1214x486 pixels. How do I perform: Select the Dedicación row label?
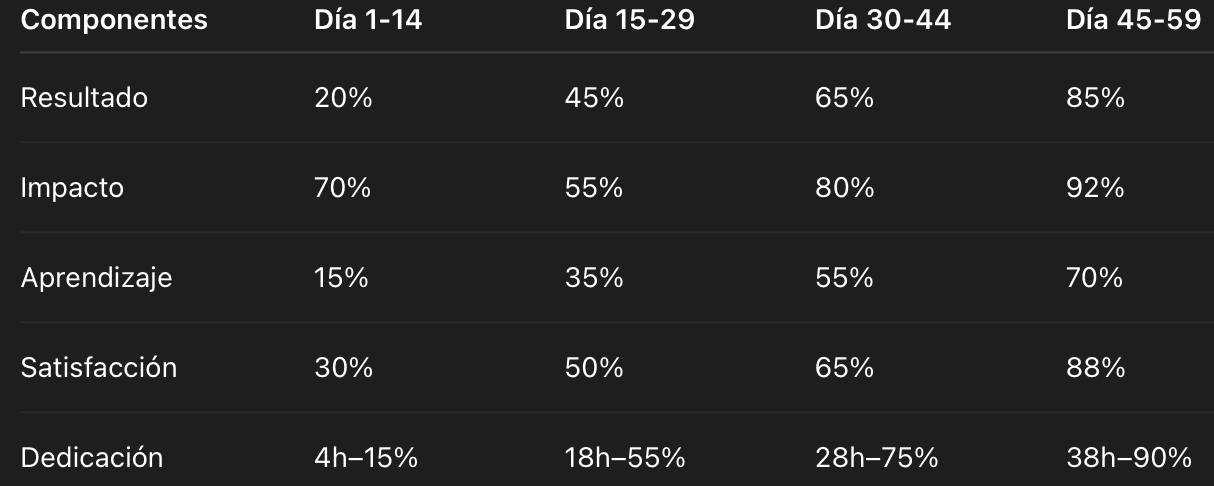pyautogui.click(x=91, y=458)
